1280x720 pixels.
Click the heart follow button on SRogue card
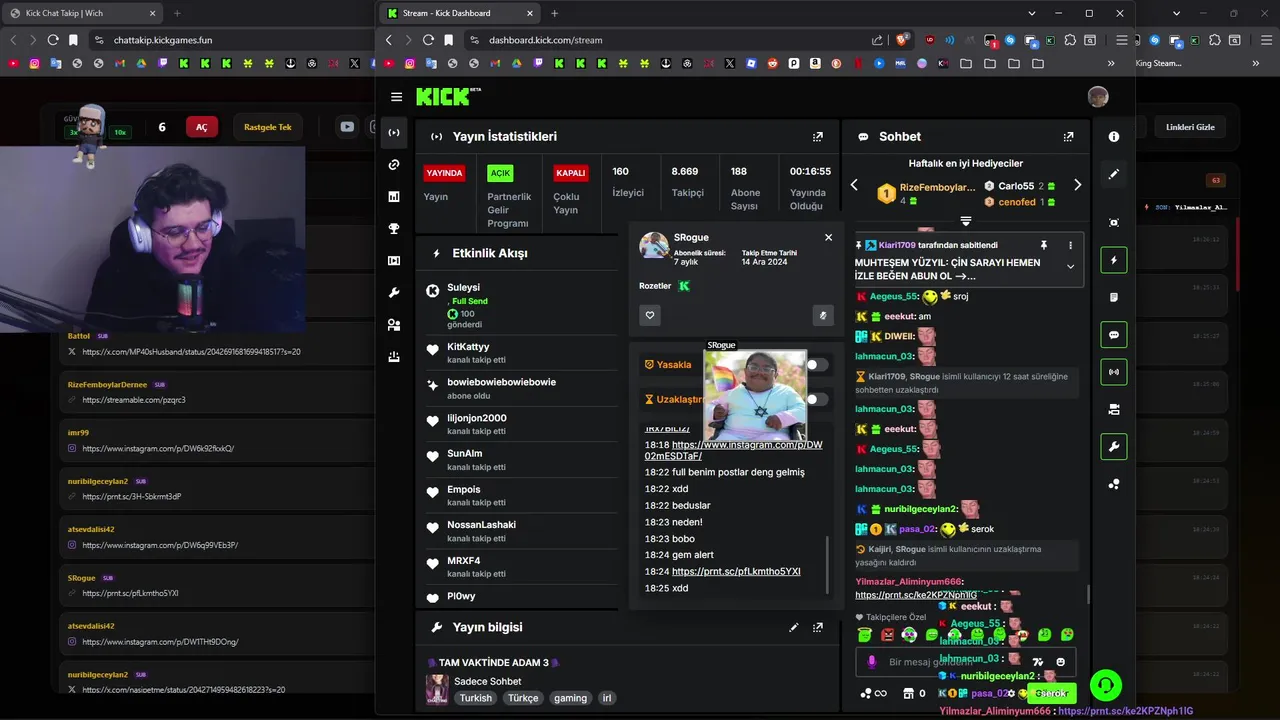coord(650,315)
